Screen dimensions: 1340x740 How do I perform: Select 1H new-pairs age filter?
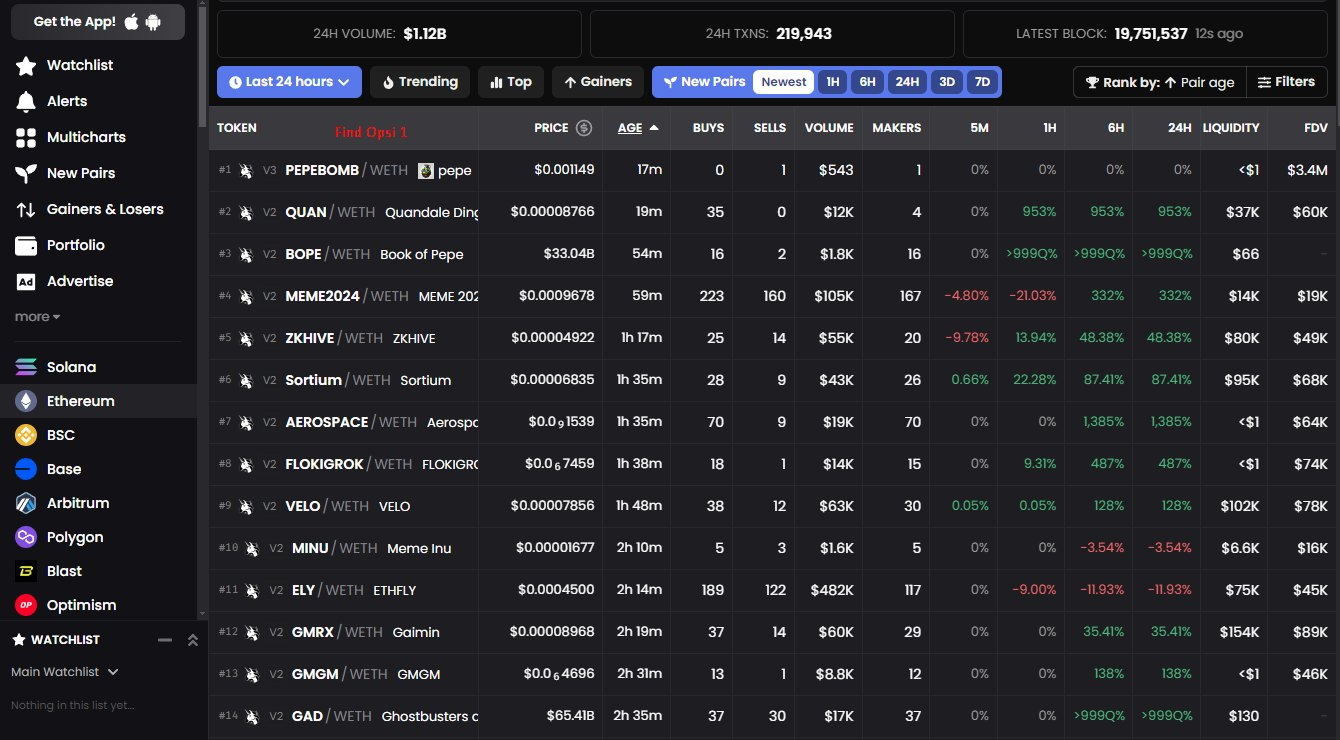832,82
